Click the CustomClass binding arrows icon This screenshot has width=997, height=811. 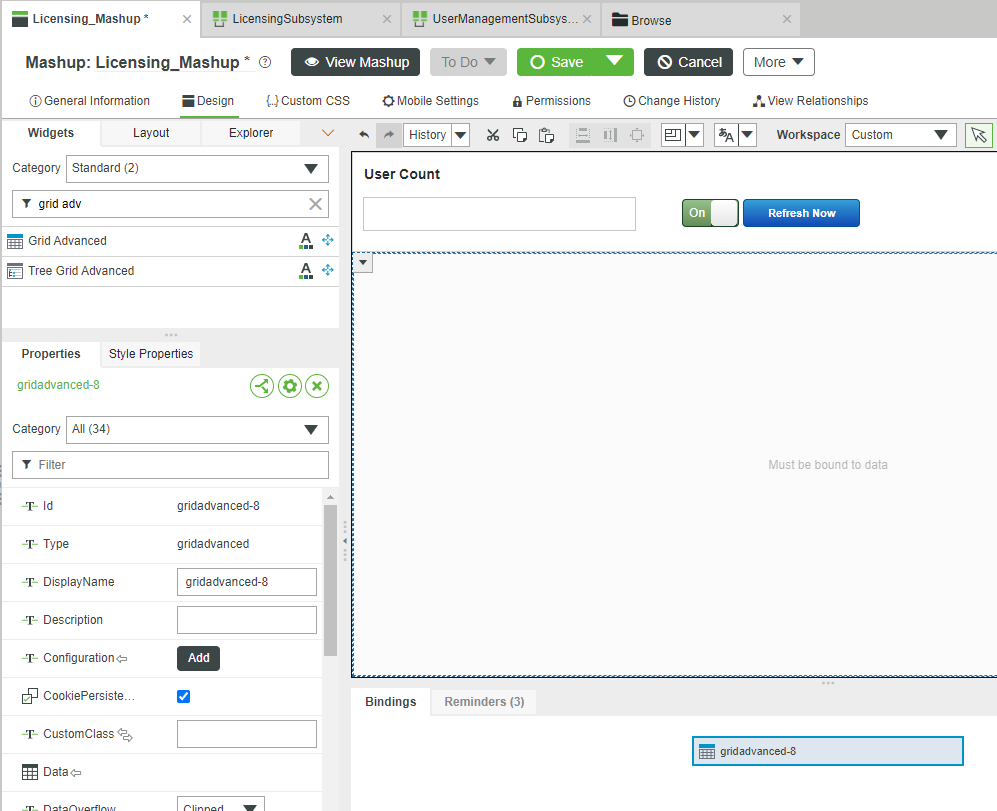click(125, 735)
